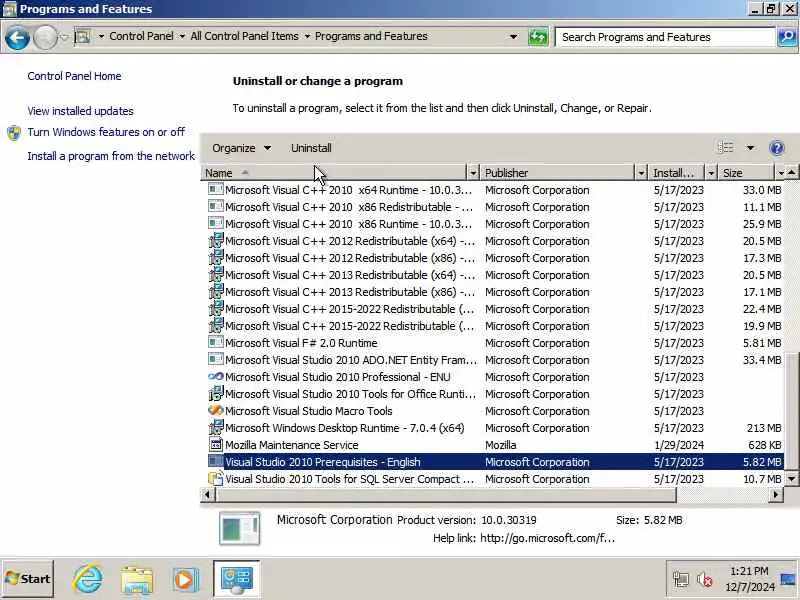This screenshot has height=600, width=800.
Task: Click icon of Microsoft Visual F# 2.0 Runtime
Action: tap(216, 343)
